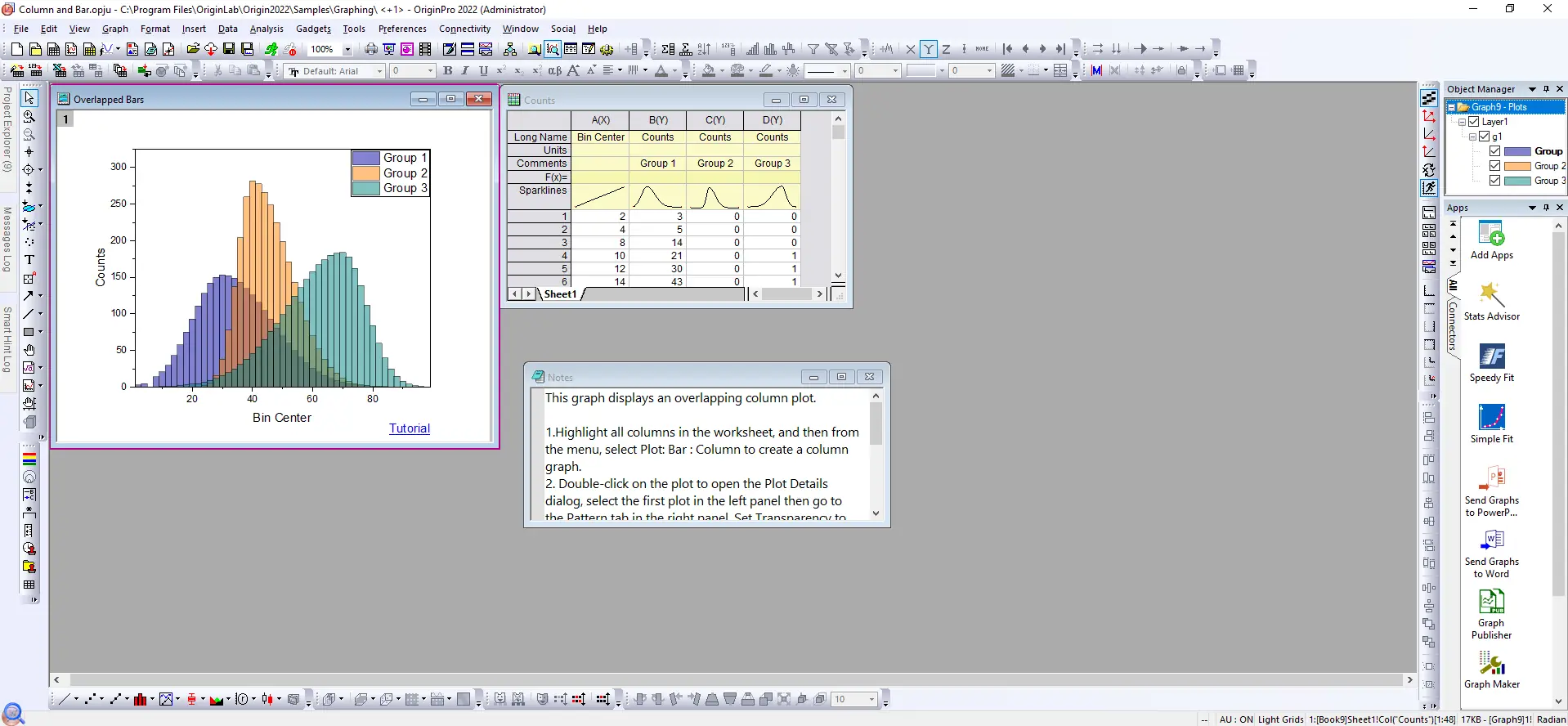Open the zoom percentage dropdown
Image resolution: width=1568 pixels, height=726 pixels.
click(347, 50)
